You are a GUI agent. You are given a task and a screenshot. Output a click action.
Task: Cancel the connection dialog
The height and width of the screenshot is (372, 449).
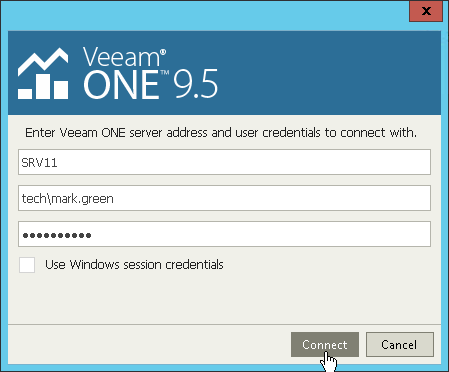[400, 344]
